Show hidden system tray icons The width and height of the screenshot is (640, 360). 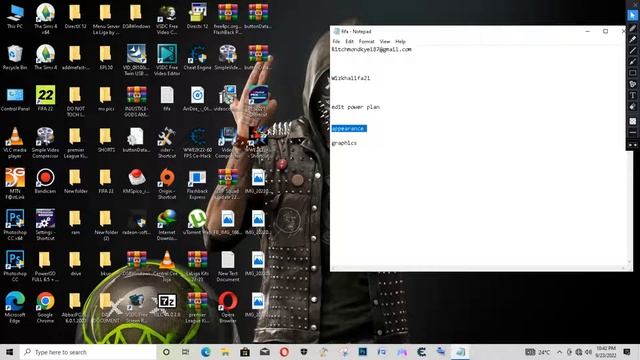pos(559,352)
